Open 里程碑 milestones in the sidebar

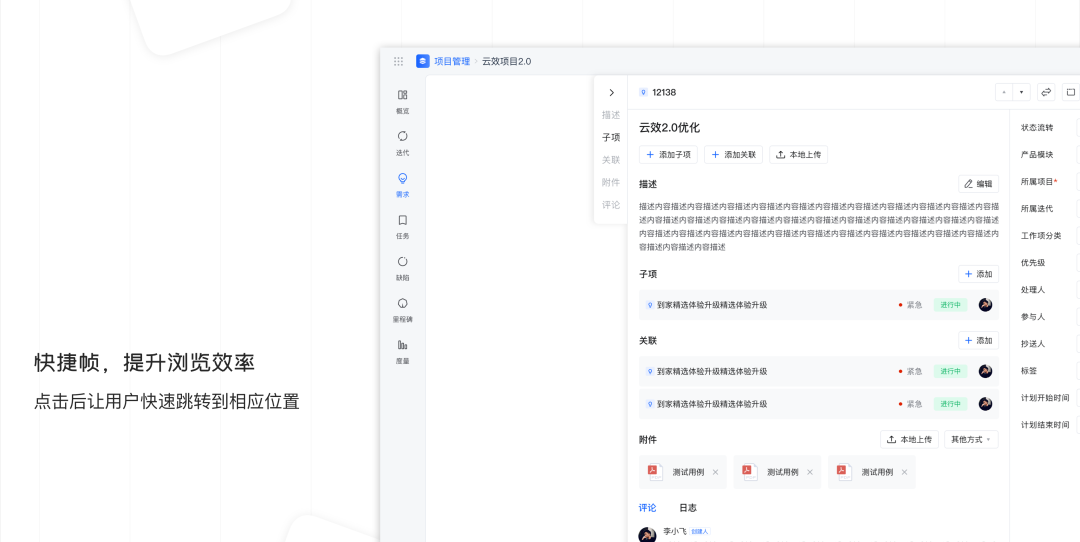[402, 310]
